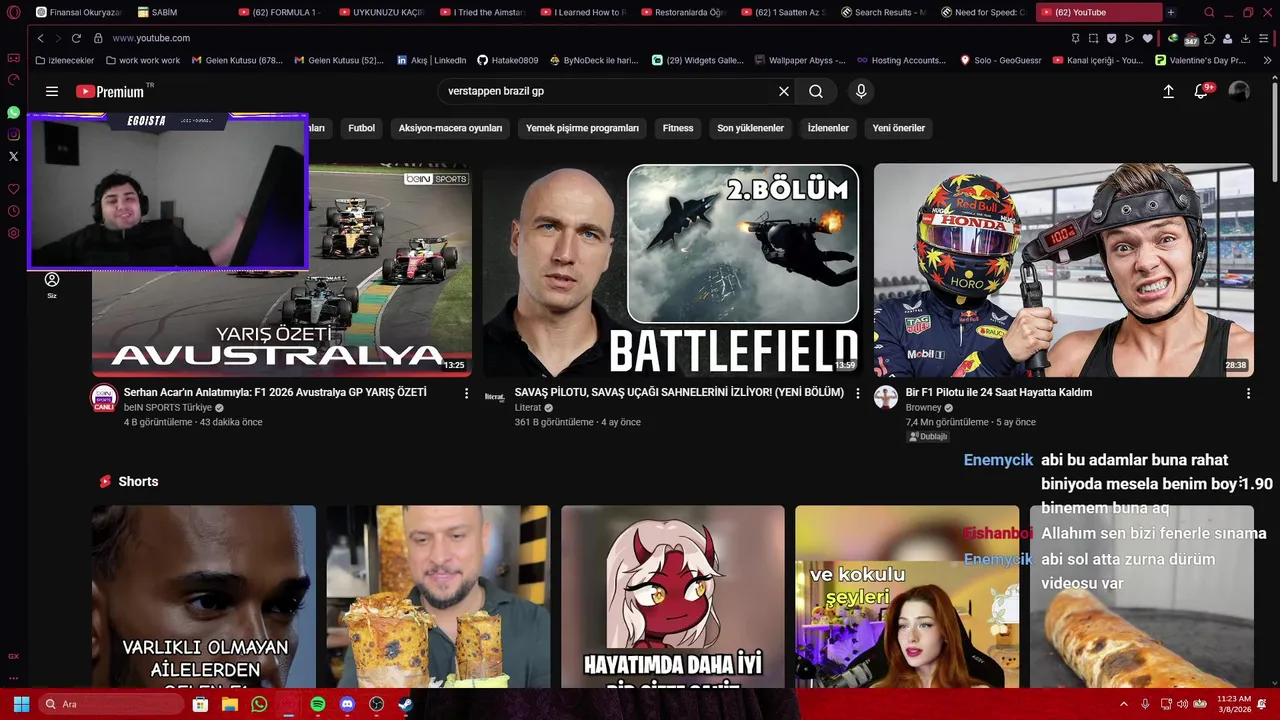The width and height of the screenshot is (1280, 720).
Task: Open the Solo - GeoGuessr bookmark
Action: coord(1000,60)
